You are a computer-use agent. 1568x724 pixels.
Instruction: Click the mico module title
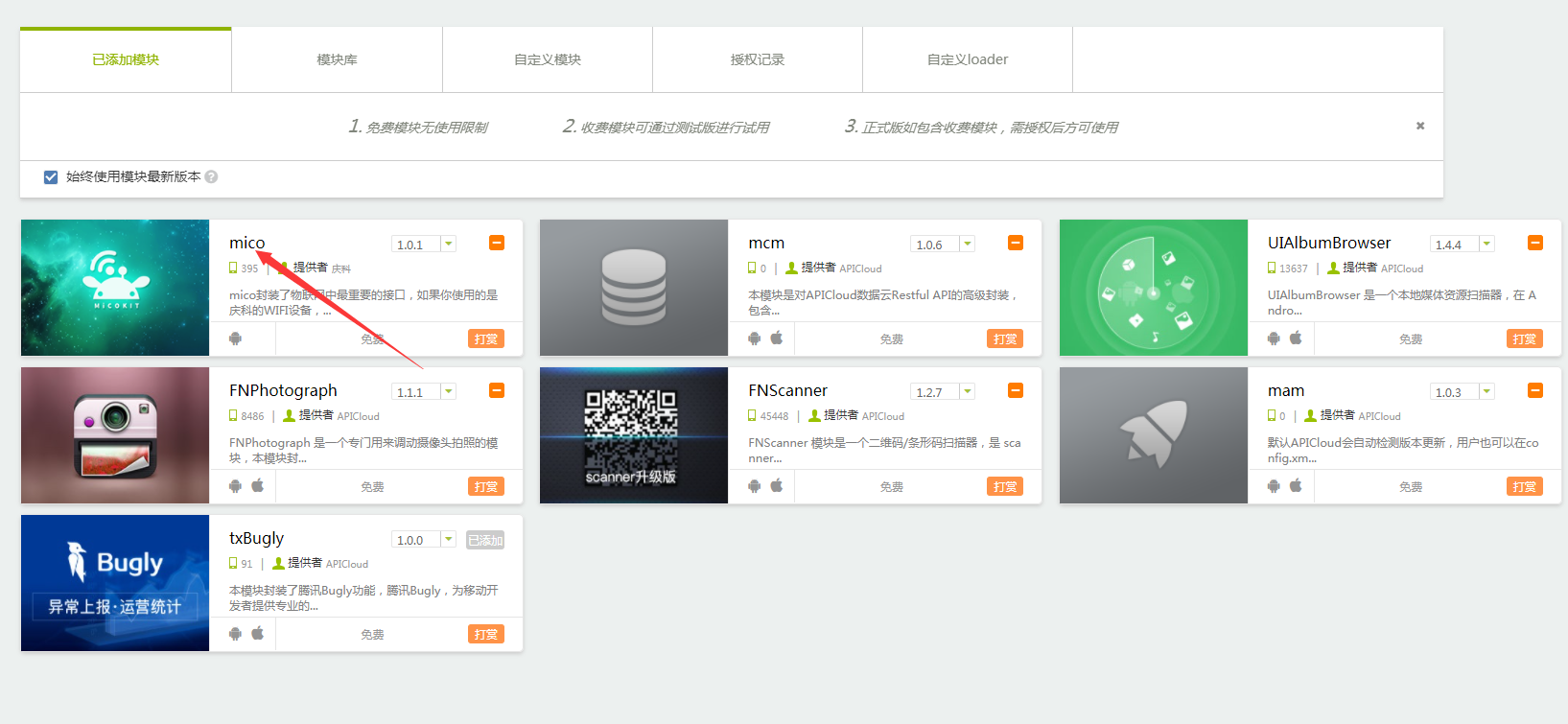pos(247,243)
